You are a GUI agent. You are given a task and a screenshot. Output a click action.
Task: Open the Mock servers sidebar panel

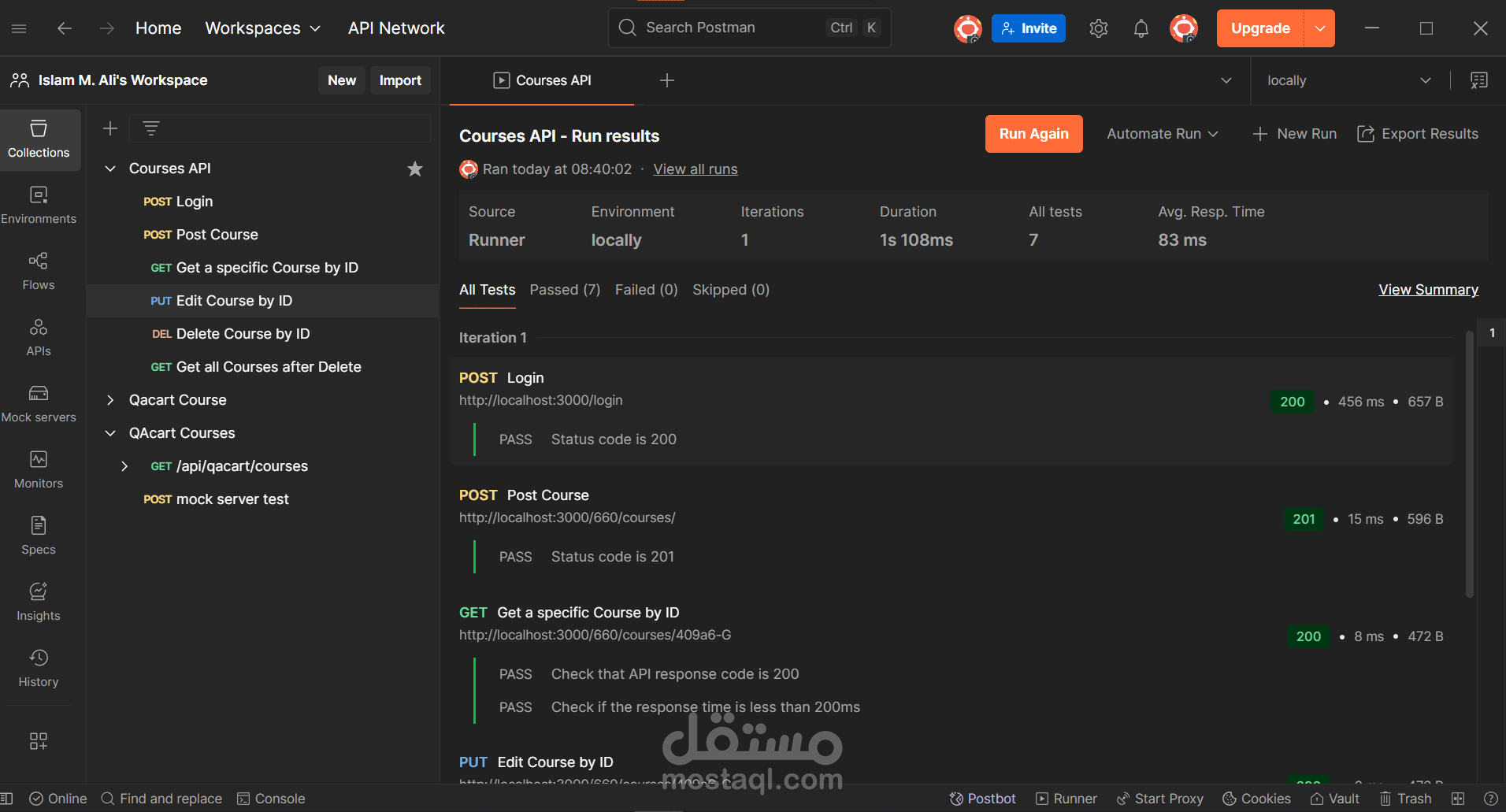click(x=39, y=404)
